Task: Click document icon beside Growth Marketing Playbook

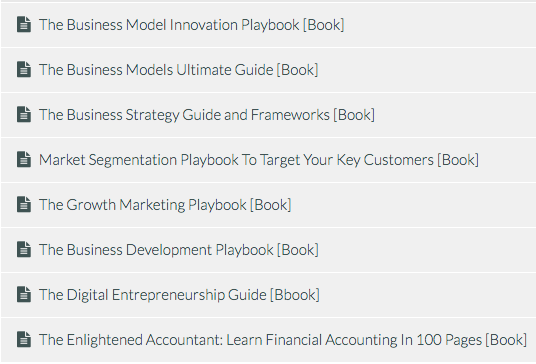Action: (x=24, y=204)
